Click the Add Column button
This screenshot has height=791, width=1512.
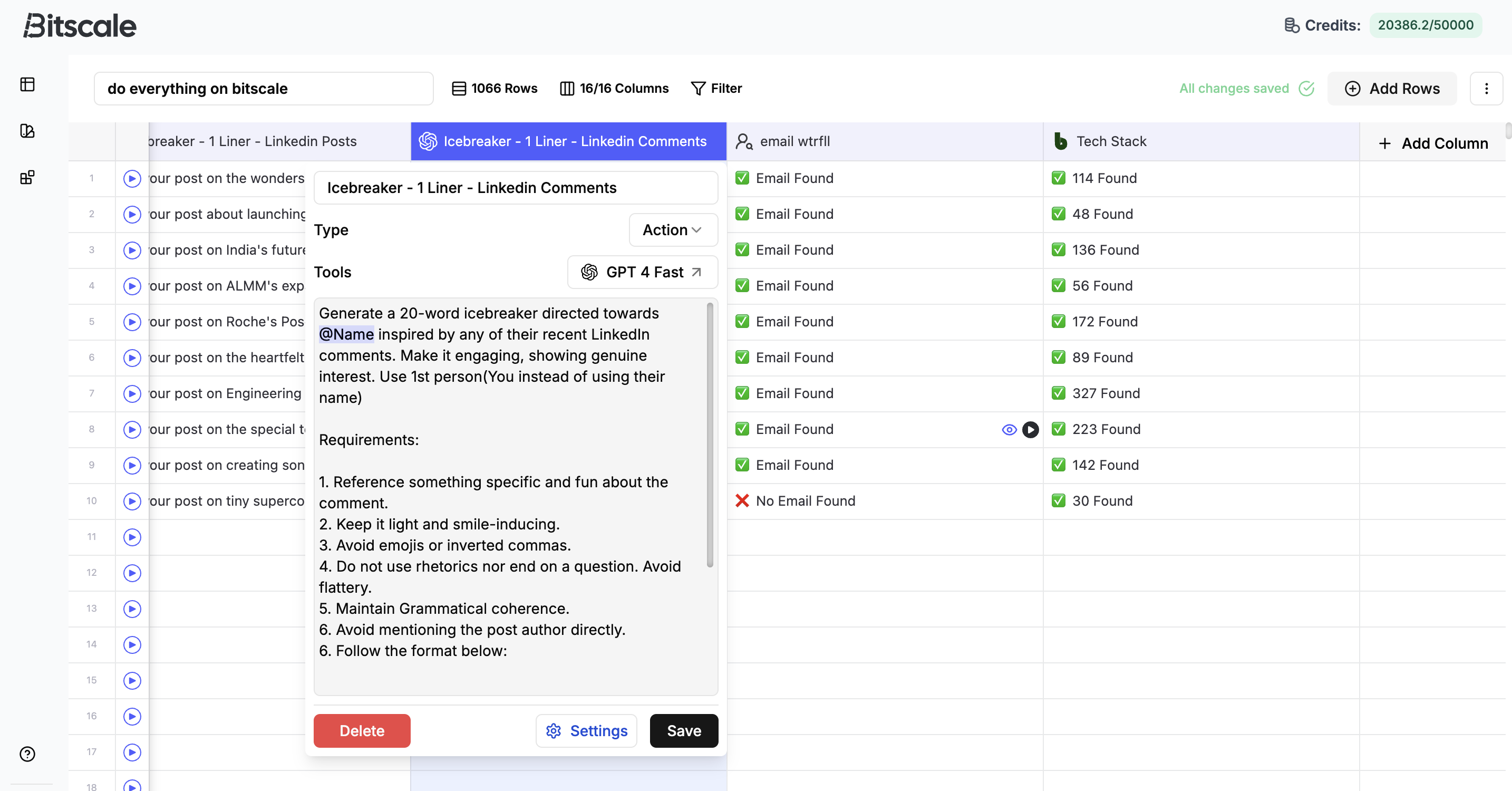(1433, 143)
